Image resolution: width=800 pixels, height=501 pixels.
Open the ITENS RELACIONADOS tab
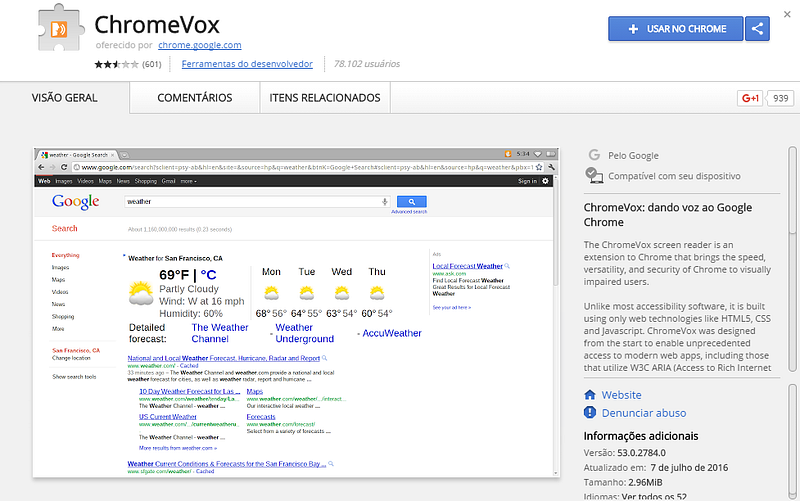tap(325, 97)
